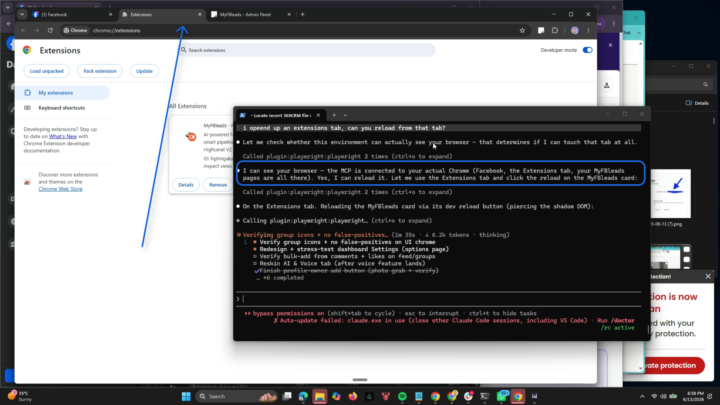
Task: Open Task View from the taskbar
Action: point(287,396)
